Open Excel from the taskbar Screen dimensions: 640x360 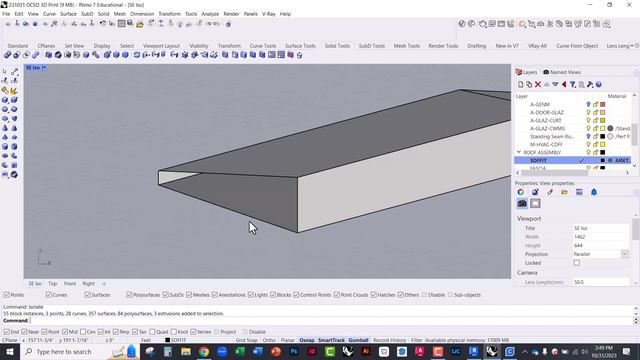click(240, 351)
